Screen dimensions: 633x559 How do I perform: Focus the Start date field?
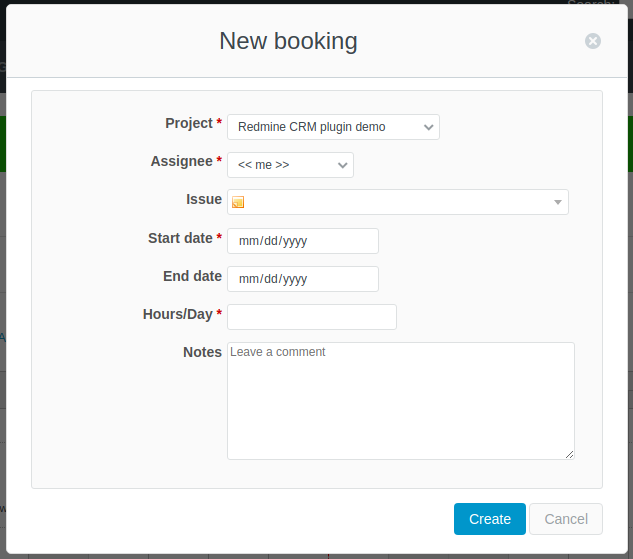coord(302,241)
